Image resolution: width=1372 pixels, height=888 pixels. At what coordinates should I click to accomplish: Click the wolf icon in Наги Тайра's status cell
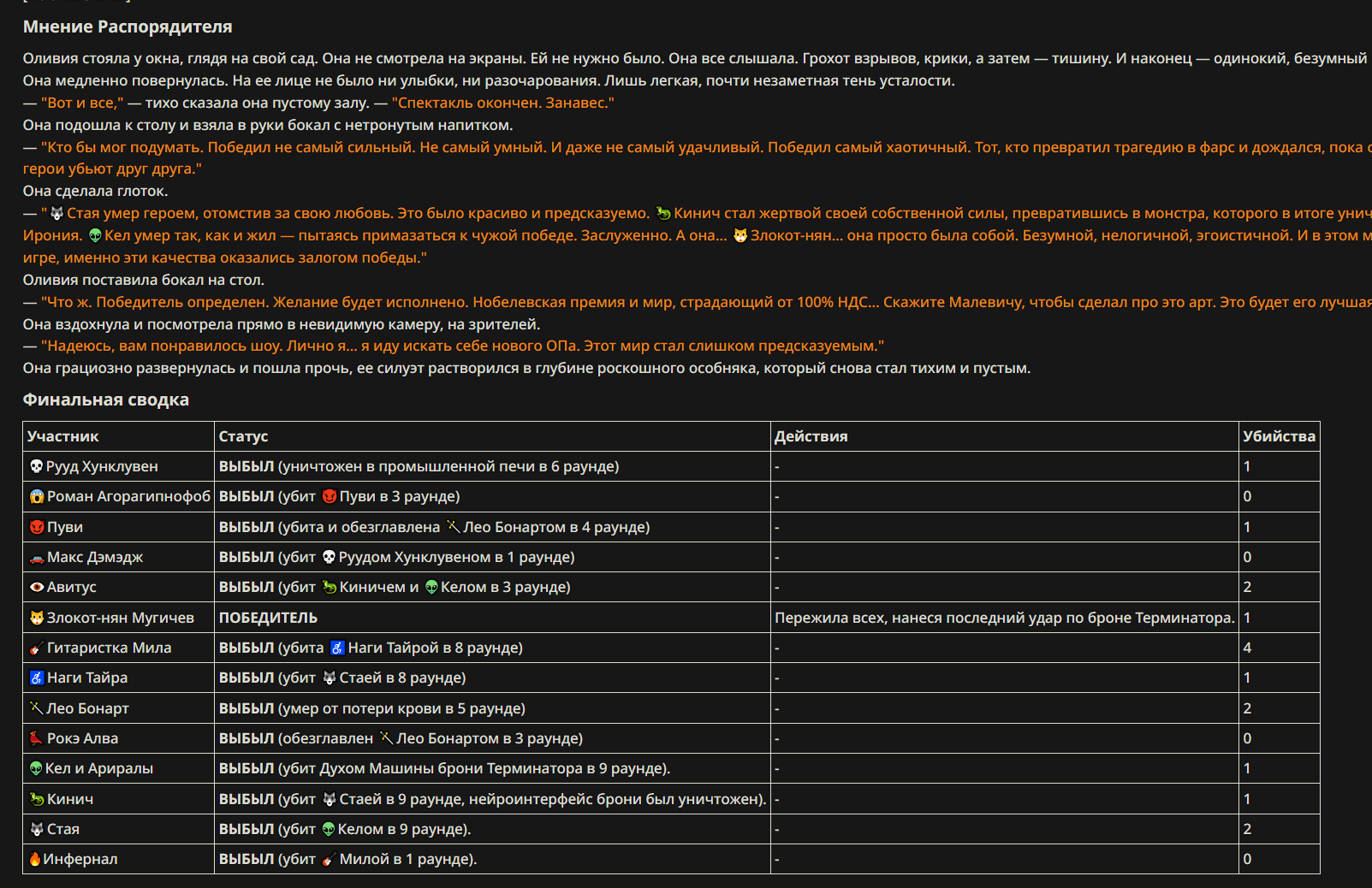click(330, 678)
